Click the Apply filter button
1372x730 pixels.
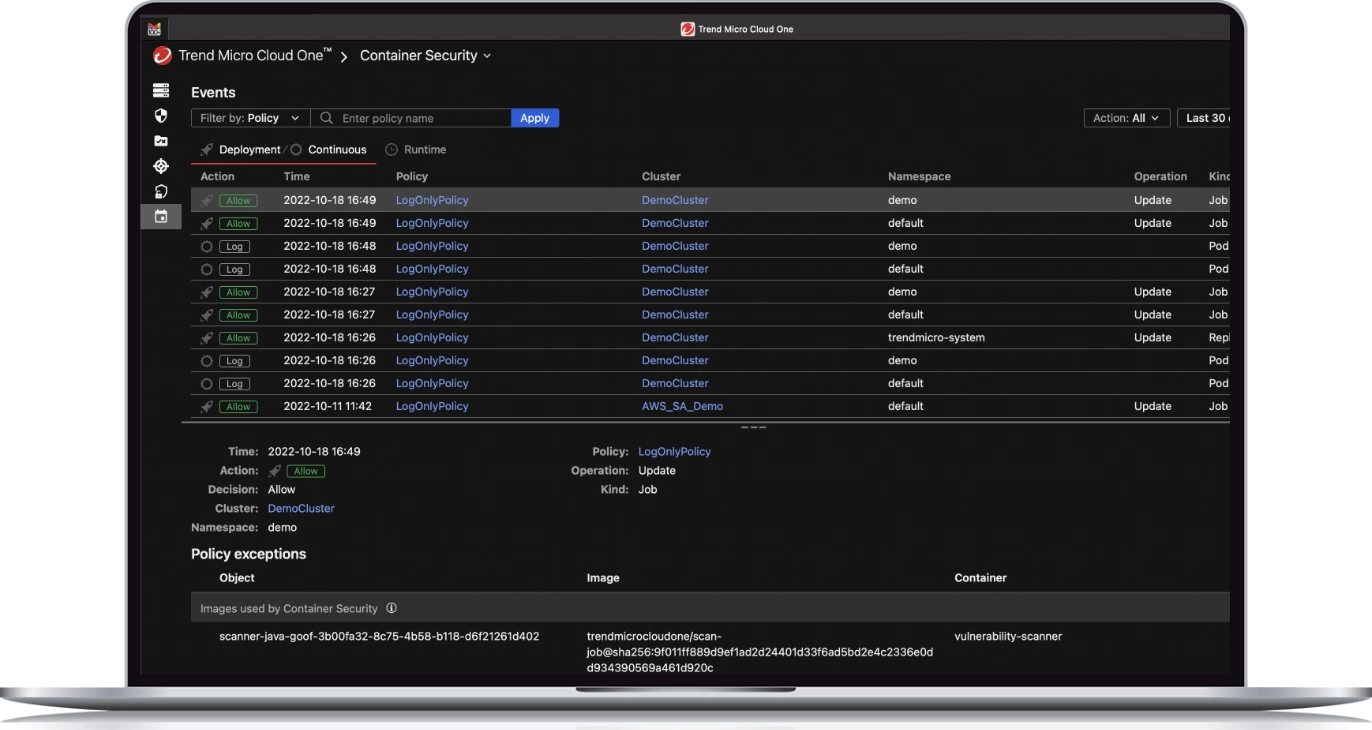(535, 118)
